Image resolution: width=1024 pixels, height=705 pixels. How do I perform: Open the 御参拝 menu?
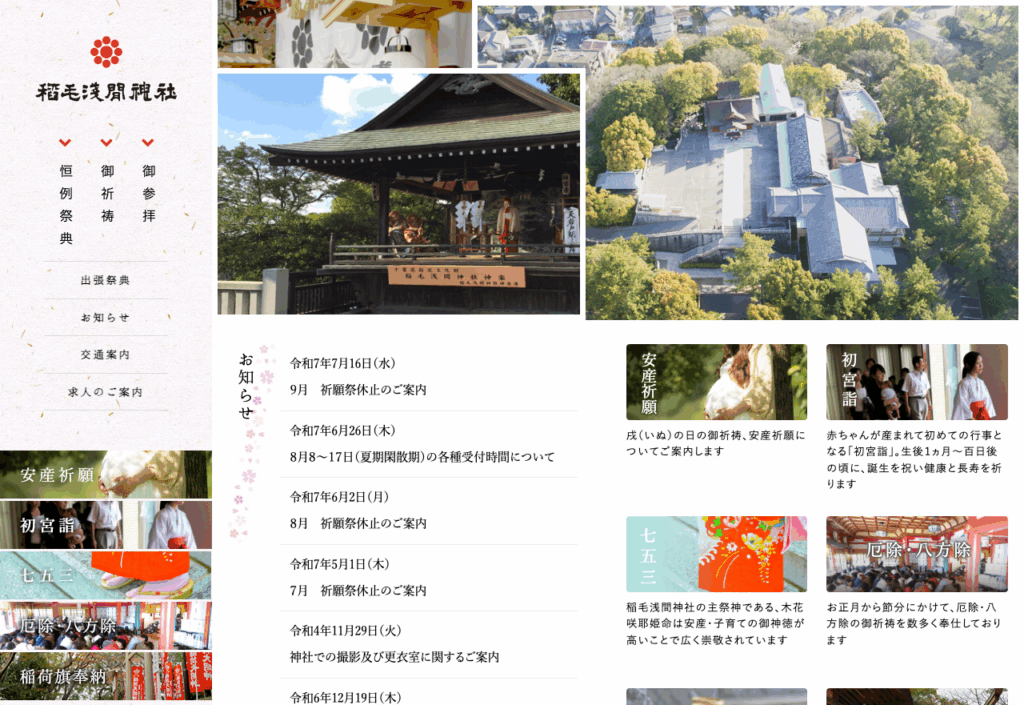[x=149, y=193]
